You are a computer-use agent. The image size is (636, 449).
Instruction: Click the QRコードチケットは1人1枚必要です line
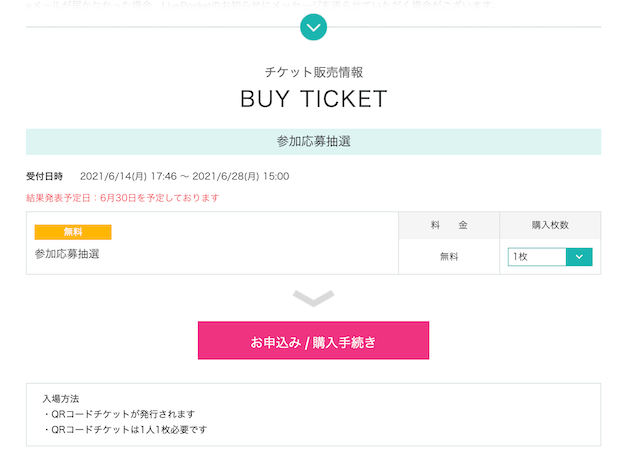click(x=125, y=430)
